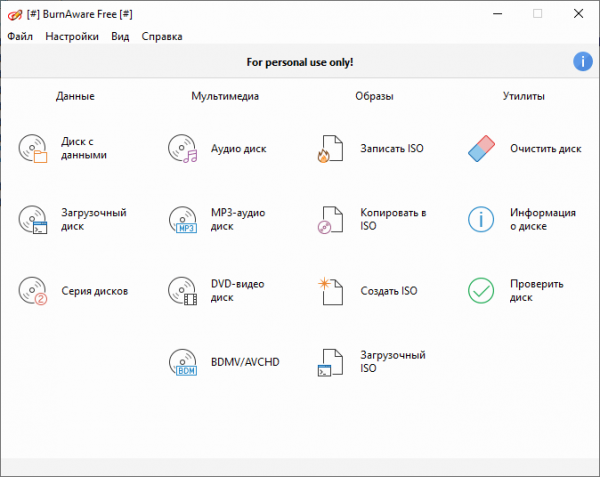Click the 'Мультимедиа' column heading
Image resolution: width=600 pixels, height=477 pixels.
click(225, 96)
